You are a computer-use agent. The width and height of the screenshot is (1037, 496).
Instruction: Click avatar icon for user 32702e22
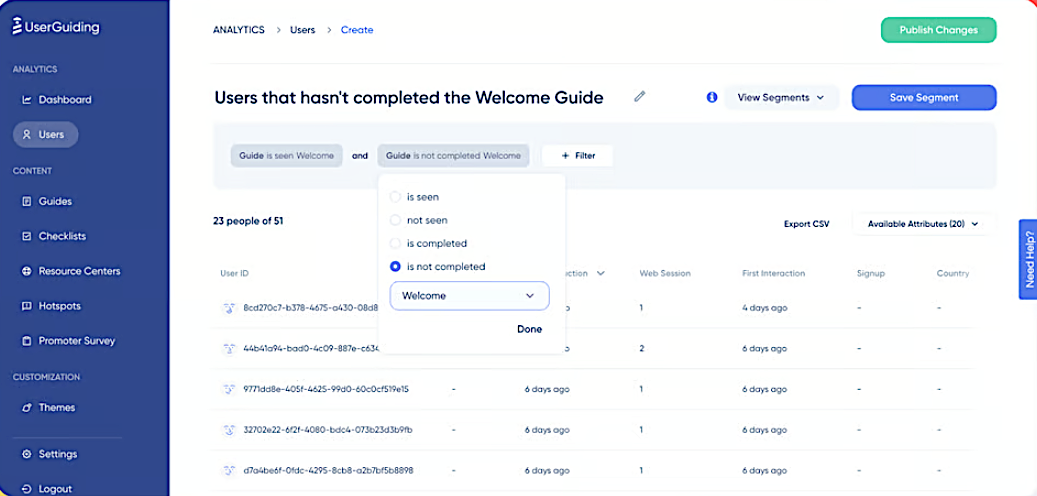(229, 429)
